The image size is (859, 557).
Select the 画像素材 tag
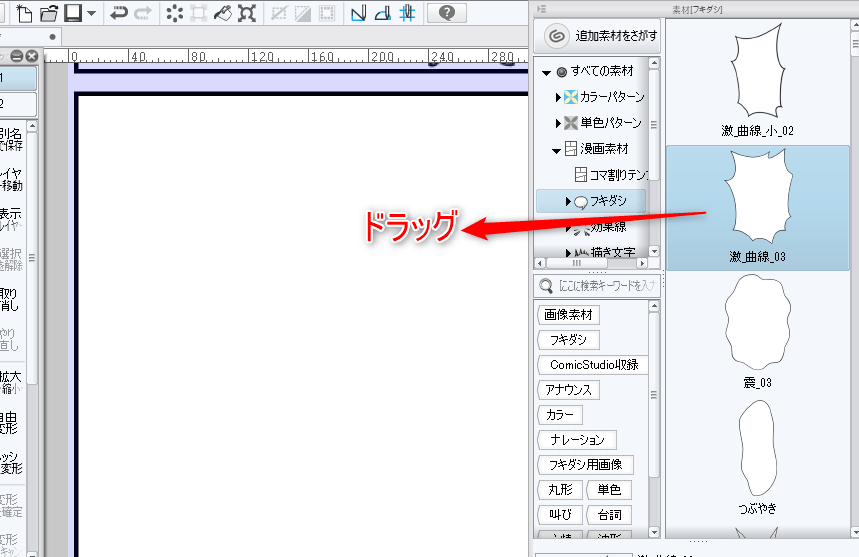click(568, 315)
